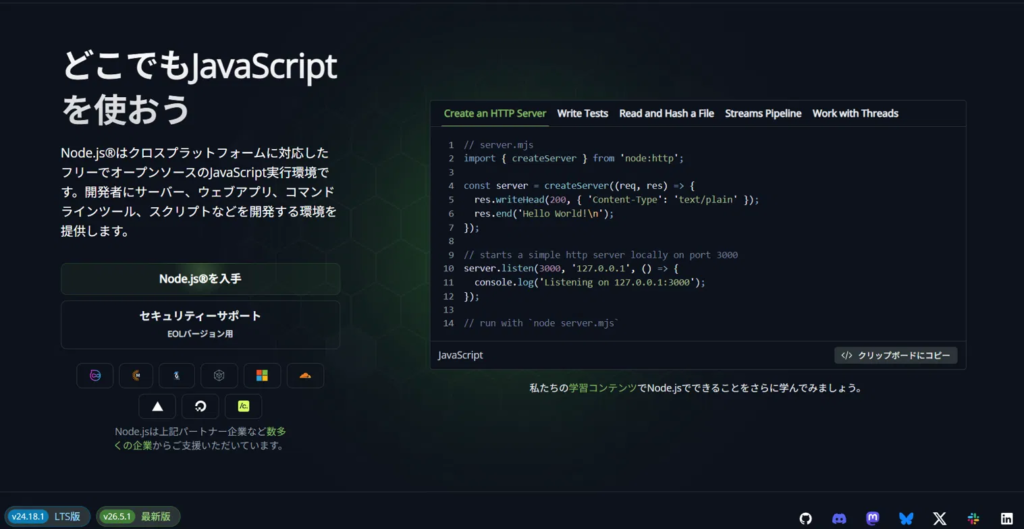The image size is (1024, 529).
Task: Open the Discord icon in the footer
Action: [x=839, y=519]
